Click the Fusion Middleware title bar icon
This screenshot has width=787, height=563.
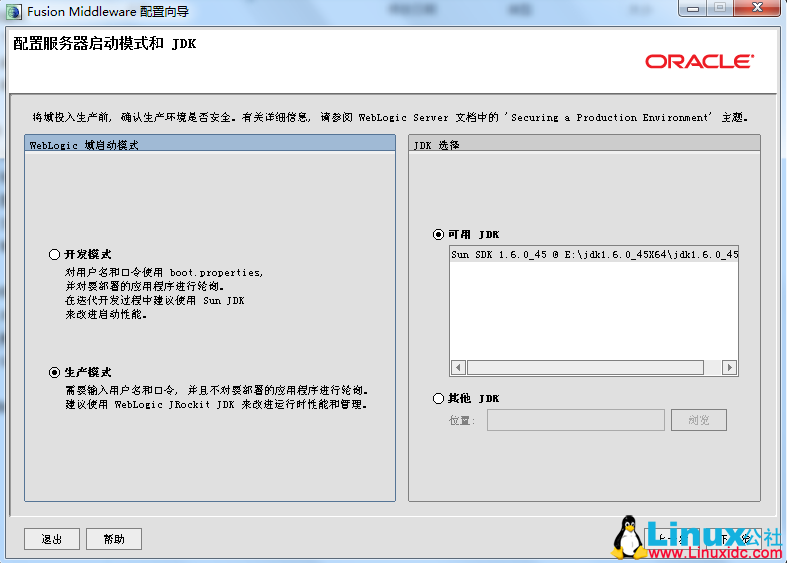[14, 12]
